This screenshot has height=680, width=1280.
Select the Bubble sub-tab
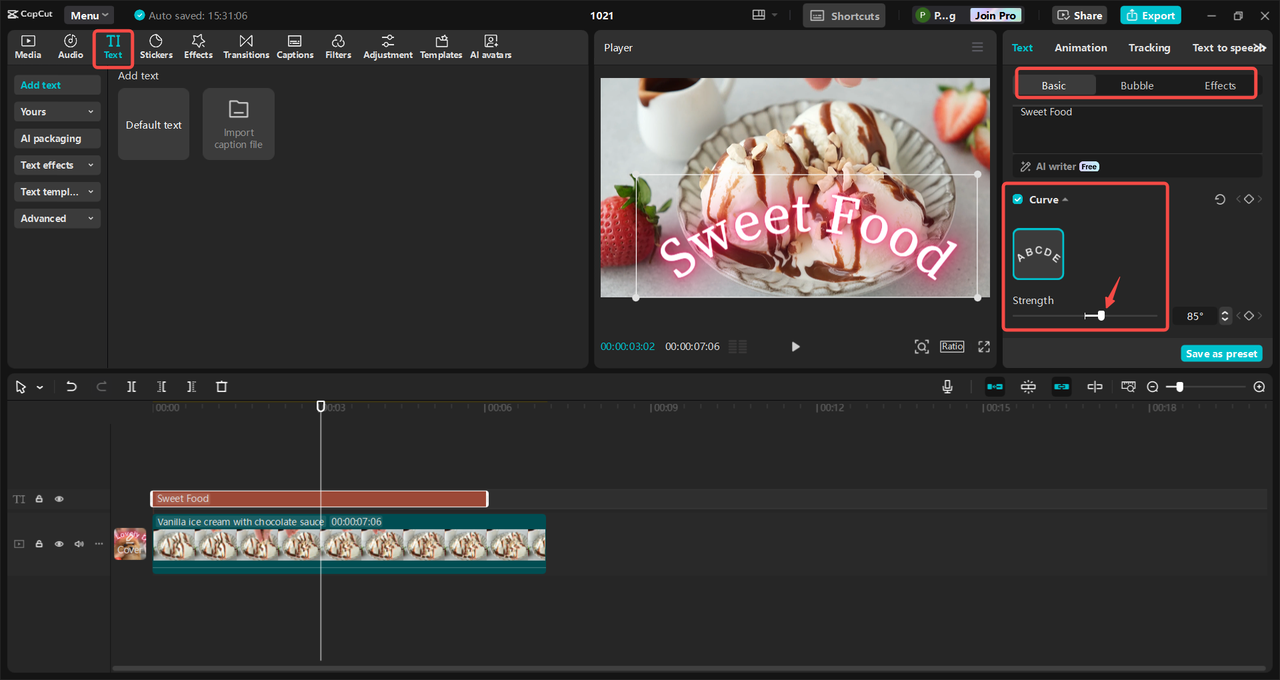tap(1137, 85)
